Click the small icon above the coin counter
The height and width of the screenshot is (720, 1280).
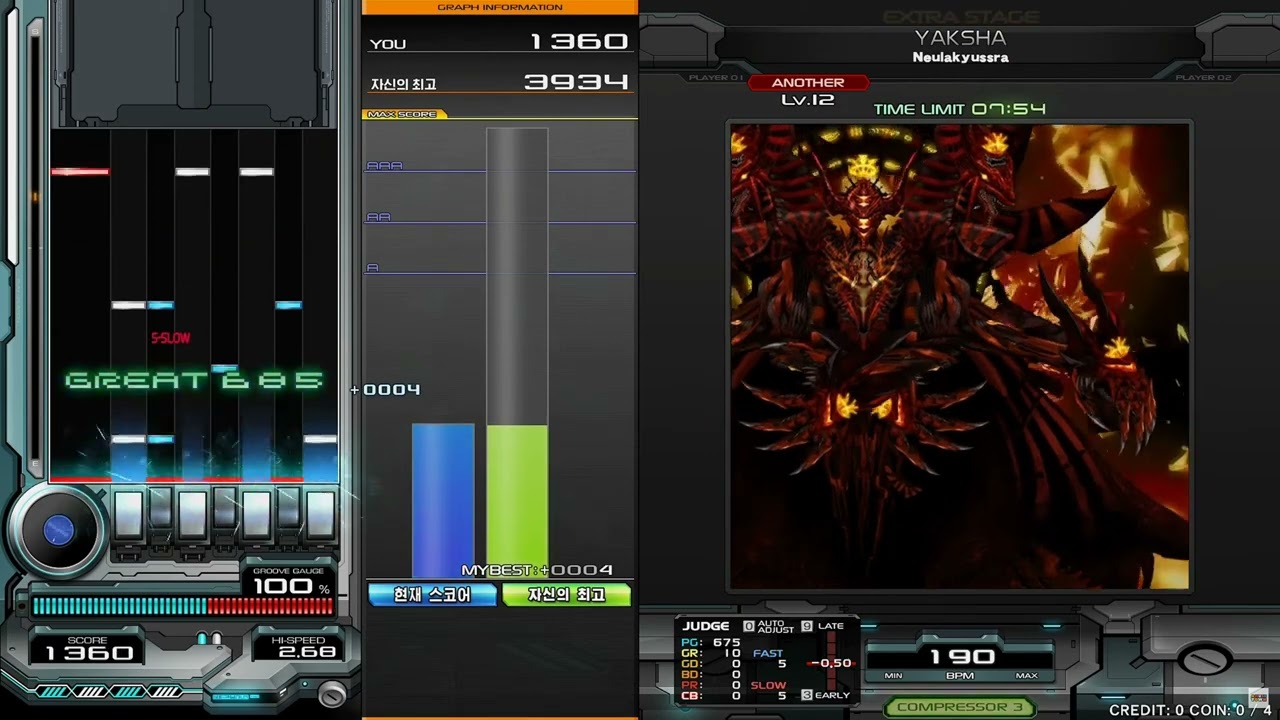click(1257, 698)
